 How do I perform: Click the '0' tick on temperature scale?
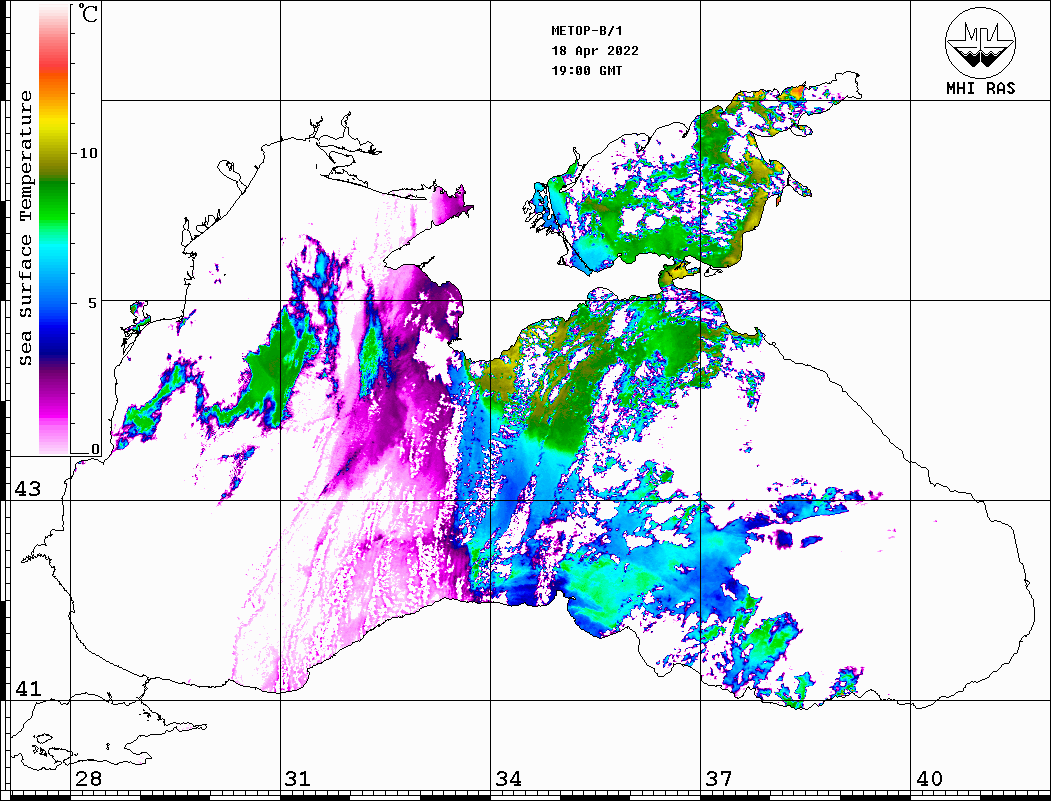pos(95,449)
